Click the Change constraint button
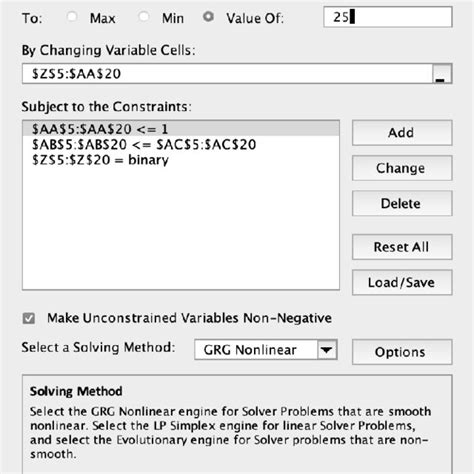 tap(402, 168)
